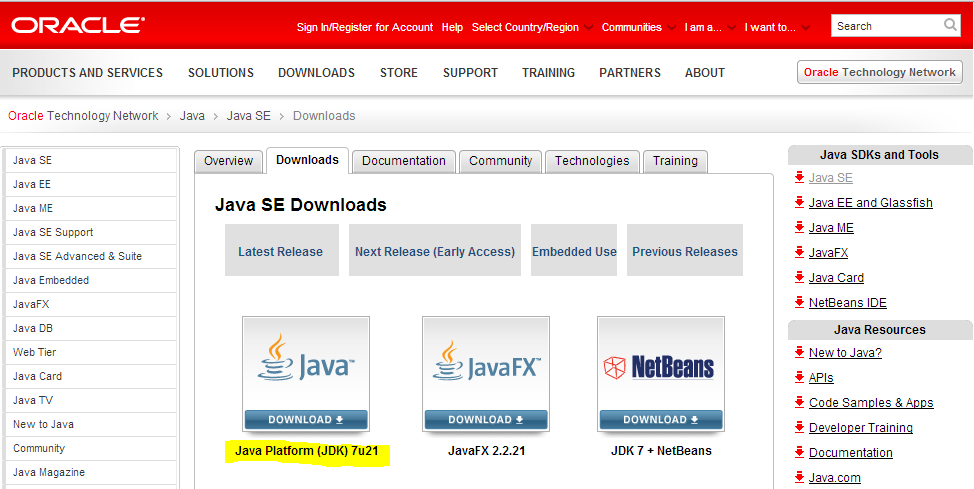The width and height of the screenshot is (974, 489).
Task: Open the Overview tab
Action: (x=228, y=161)
